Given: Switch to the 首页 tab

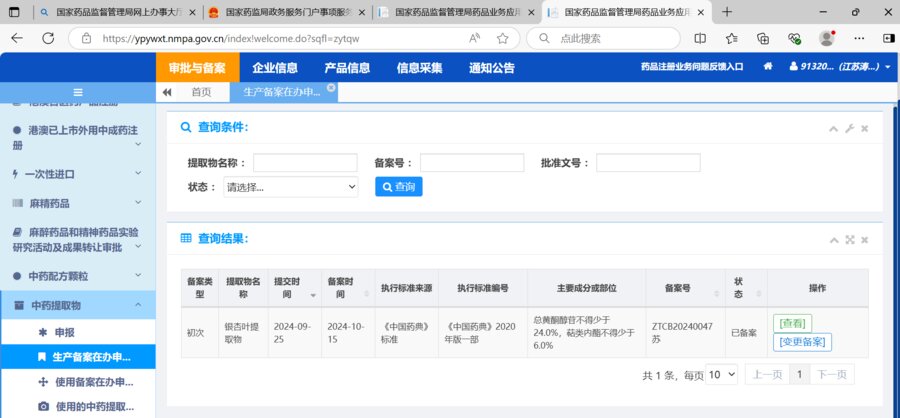Looking at the screenshot, I should tap(201, 92).
